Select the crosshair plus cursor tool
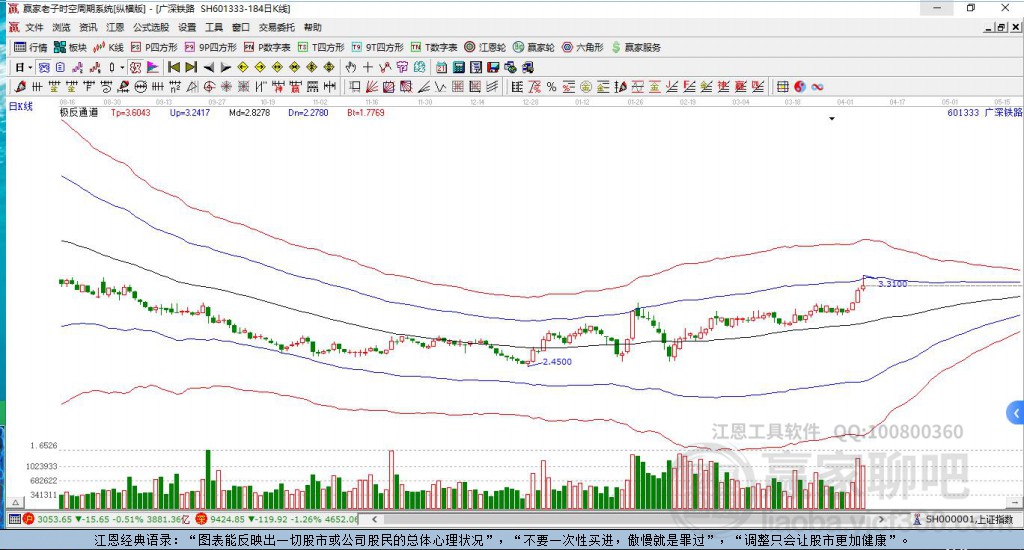 tap(368, 67)
